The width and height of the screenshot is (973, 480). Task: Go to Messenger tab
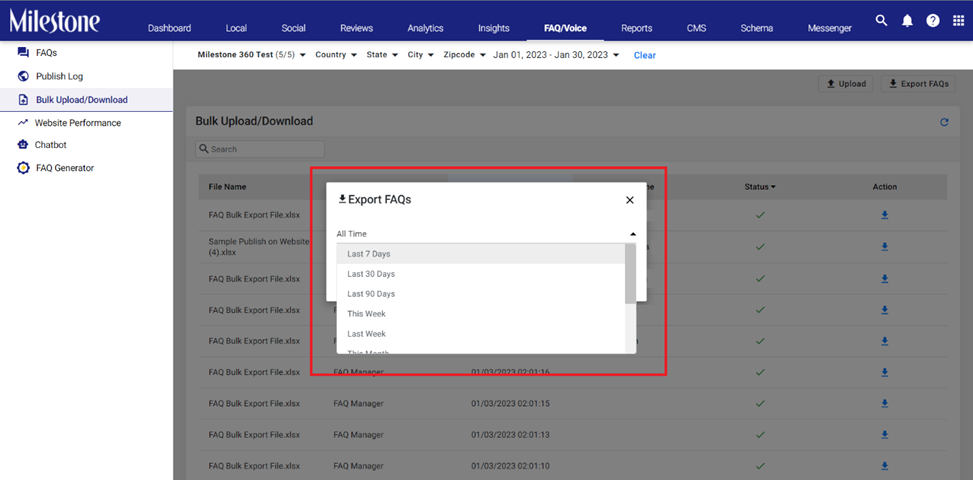coord(830,28)
